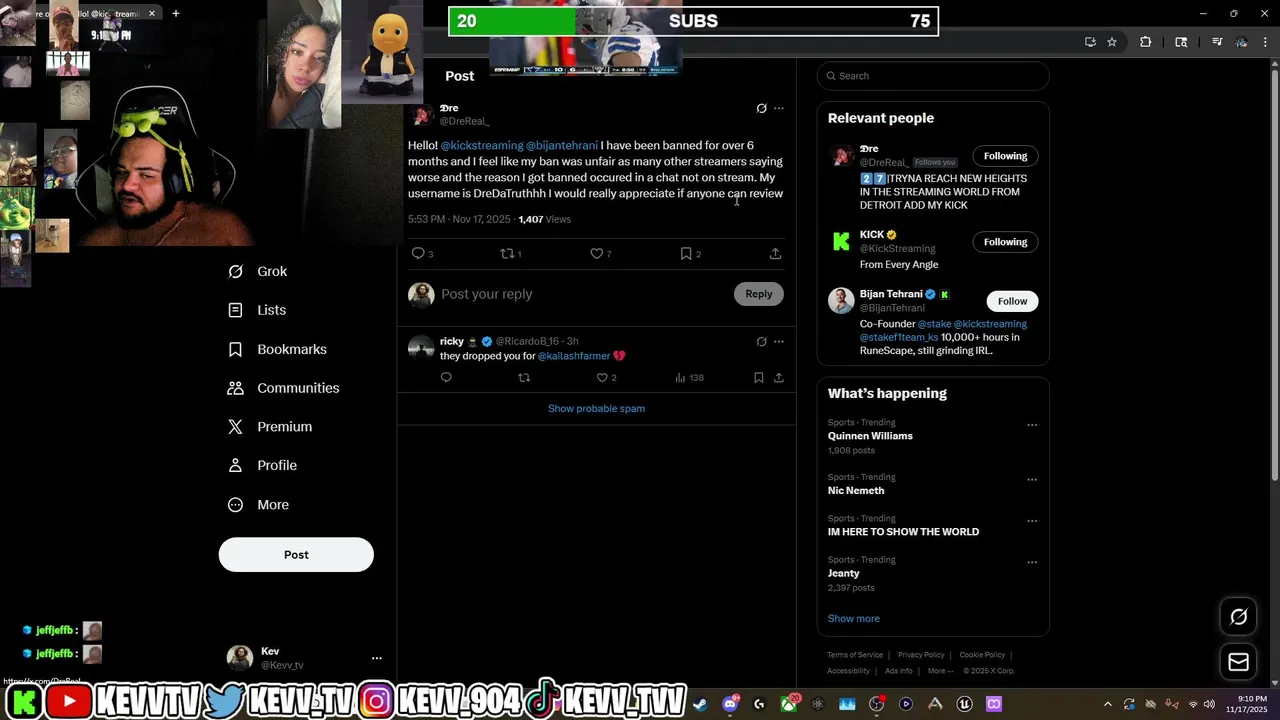Image resolution: width=1280 pixels, height=720 pixels.
Task: Click the Post your reply field
Action: [580, 294]
